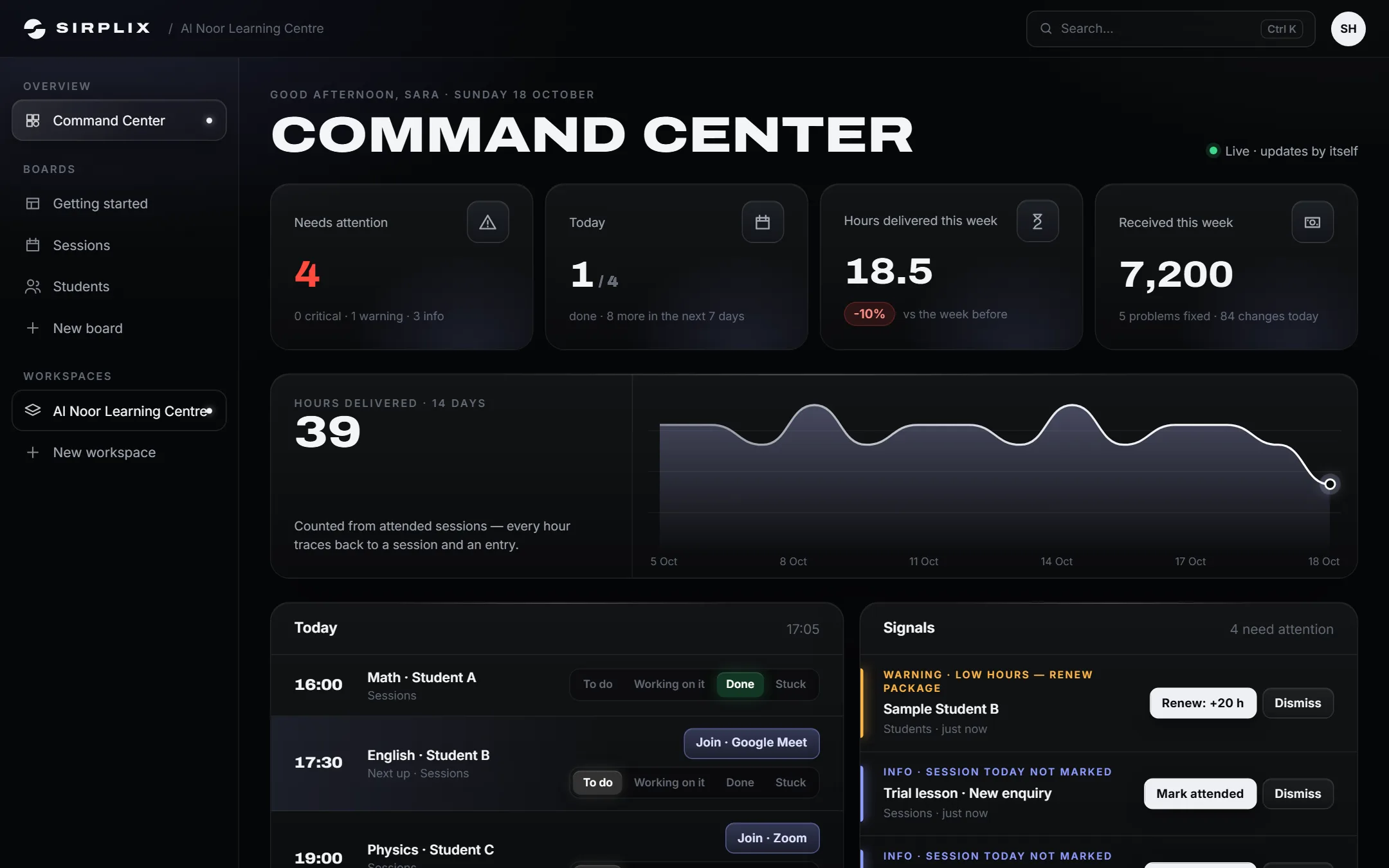The image size is (1389, 868).
Task: Click the Search input field
Action: pyautogui.click(x=1170, y=28)
